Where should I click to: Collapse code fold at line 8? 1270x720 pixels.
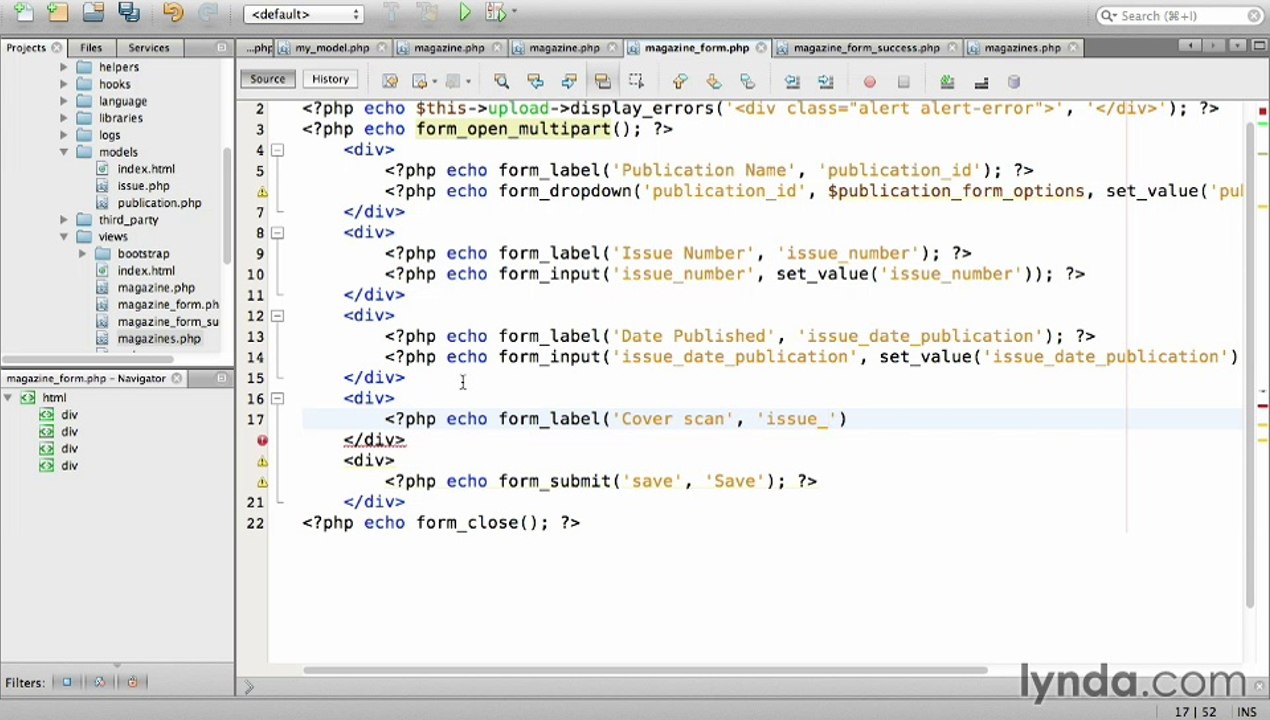pyautogui.click(x=278, y=233)
